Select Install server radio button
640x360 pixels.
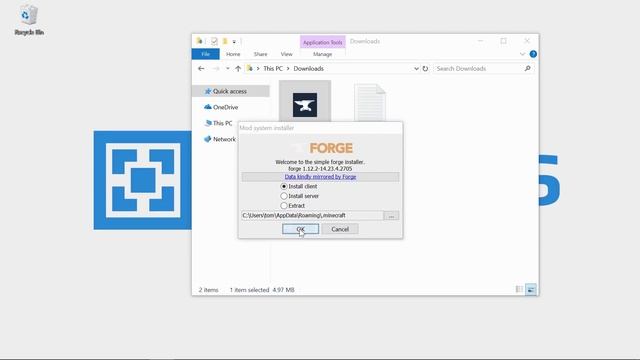(x=284, y=196)
